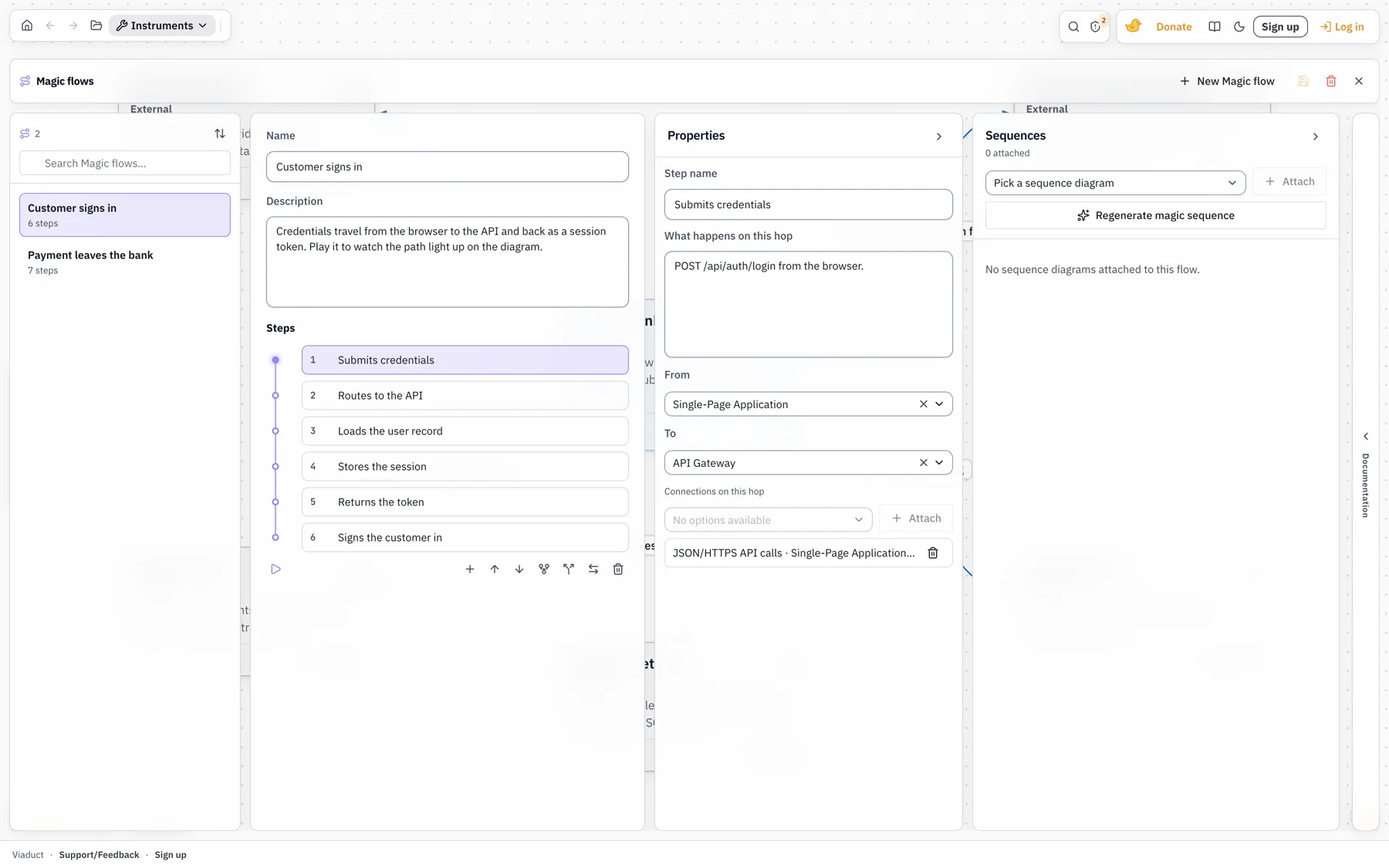The width and height of the screenshot is (1389, 868).
Task: Close the Magic flows panel
Action: pyautogui.click(x=1359, y=81)
